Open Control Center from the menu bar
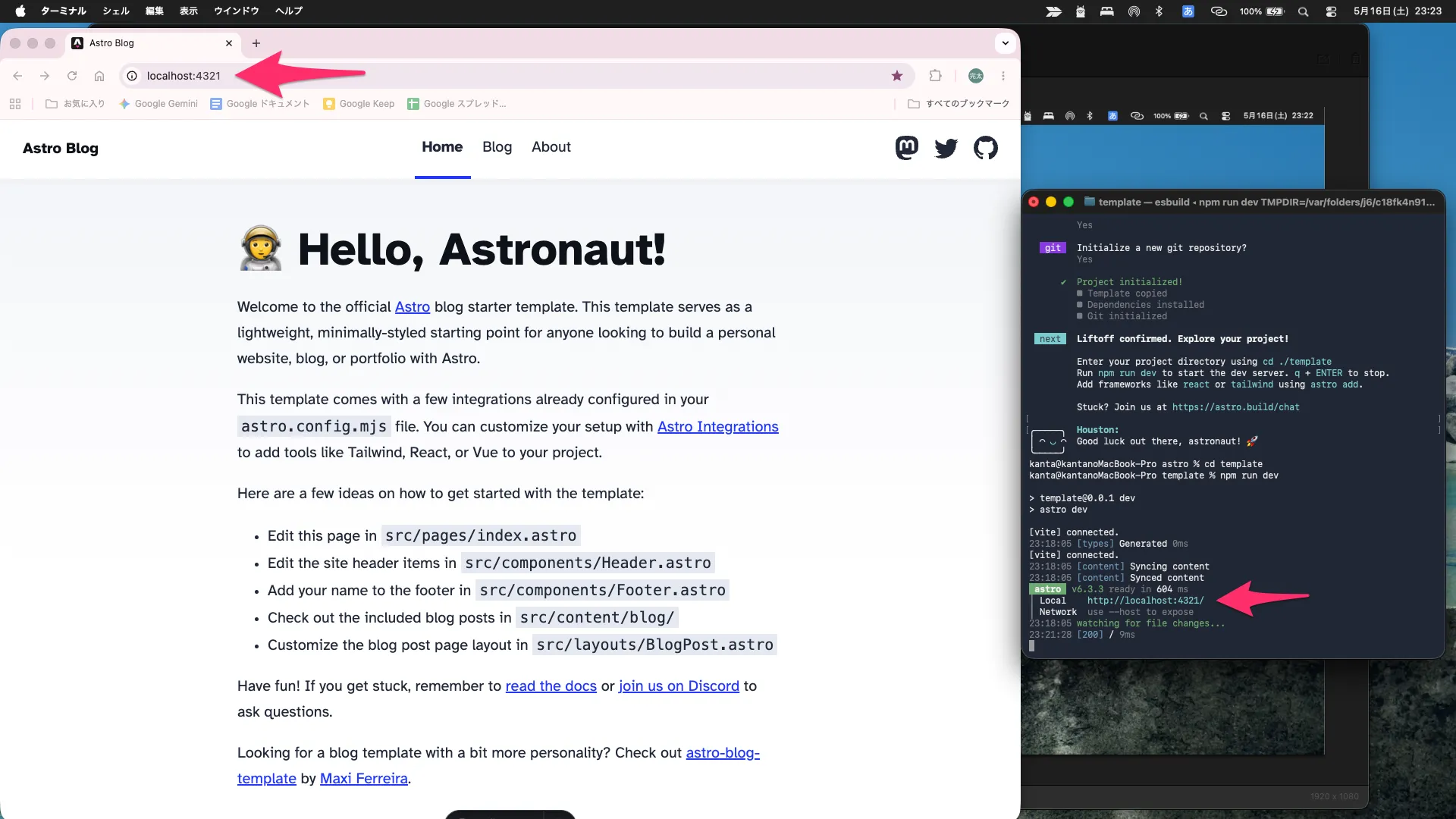The width and height of the screenshot is (1456, 819). tap(1331, 11)
